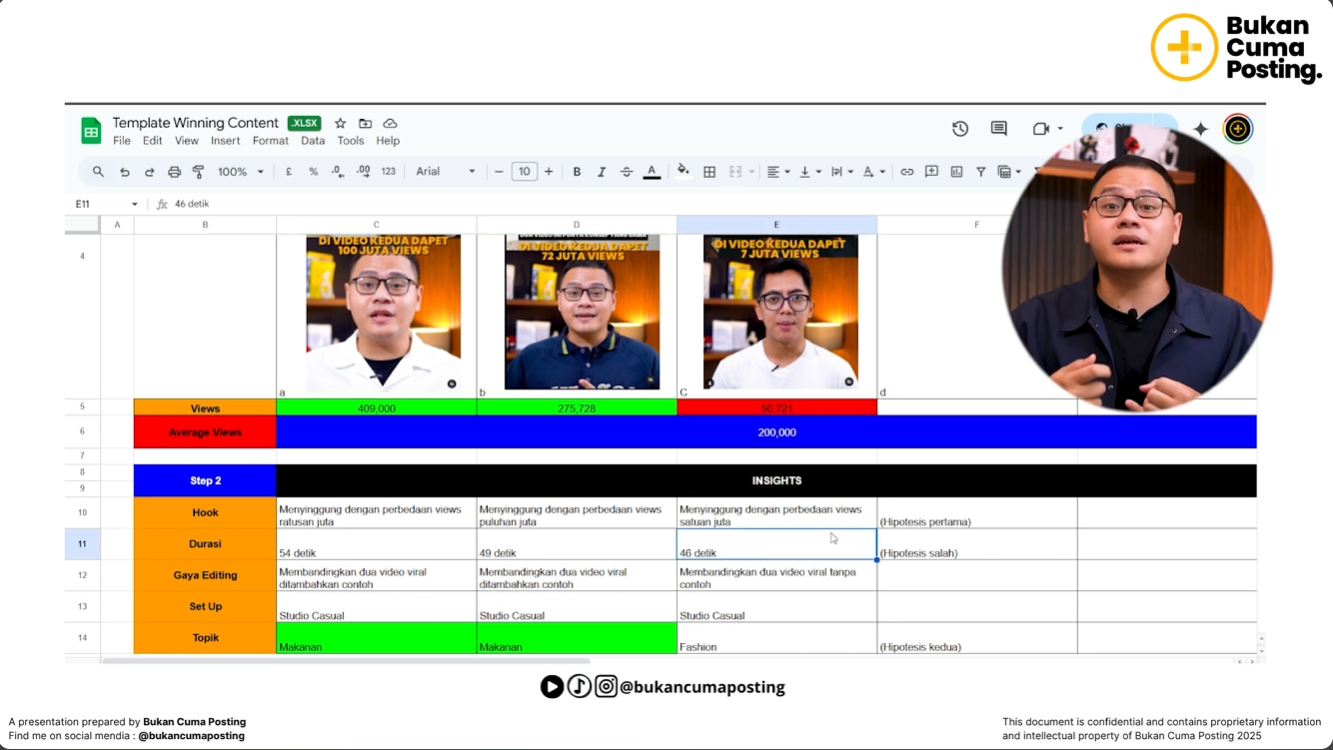Increase font size with plus button
The image size is (1333, 750).
(549, 172)
